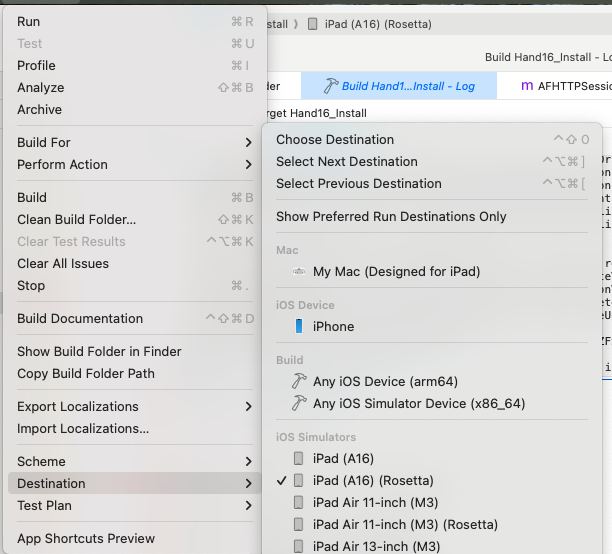Viewport: 612px width, 554px height.
Task: Choose Clean Build Folder…
Action: coord(135,219)
